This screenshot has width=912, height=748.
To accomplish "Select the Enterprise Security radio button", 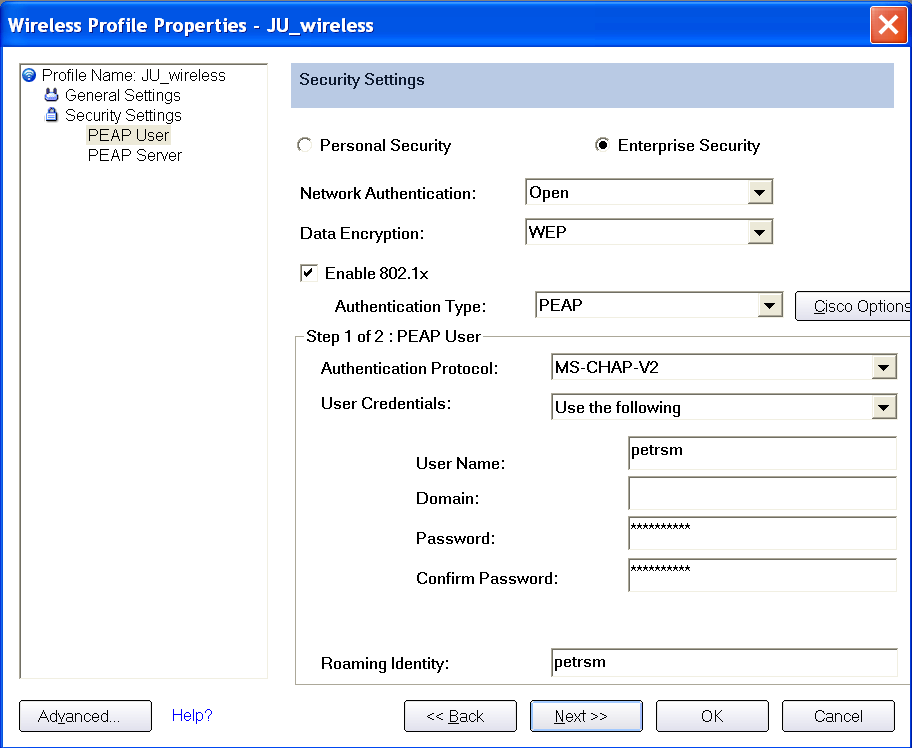I will tap(603, 145).
